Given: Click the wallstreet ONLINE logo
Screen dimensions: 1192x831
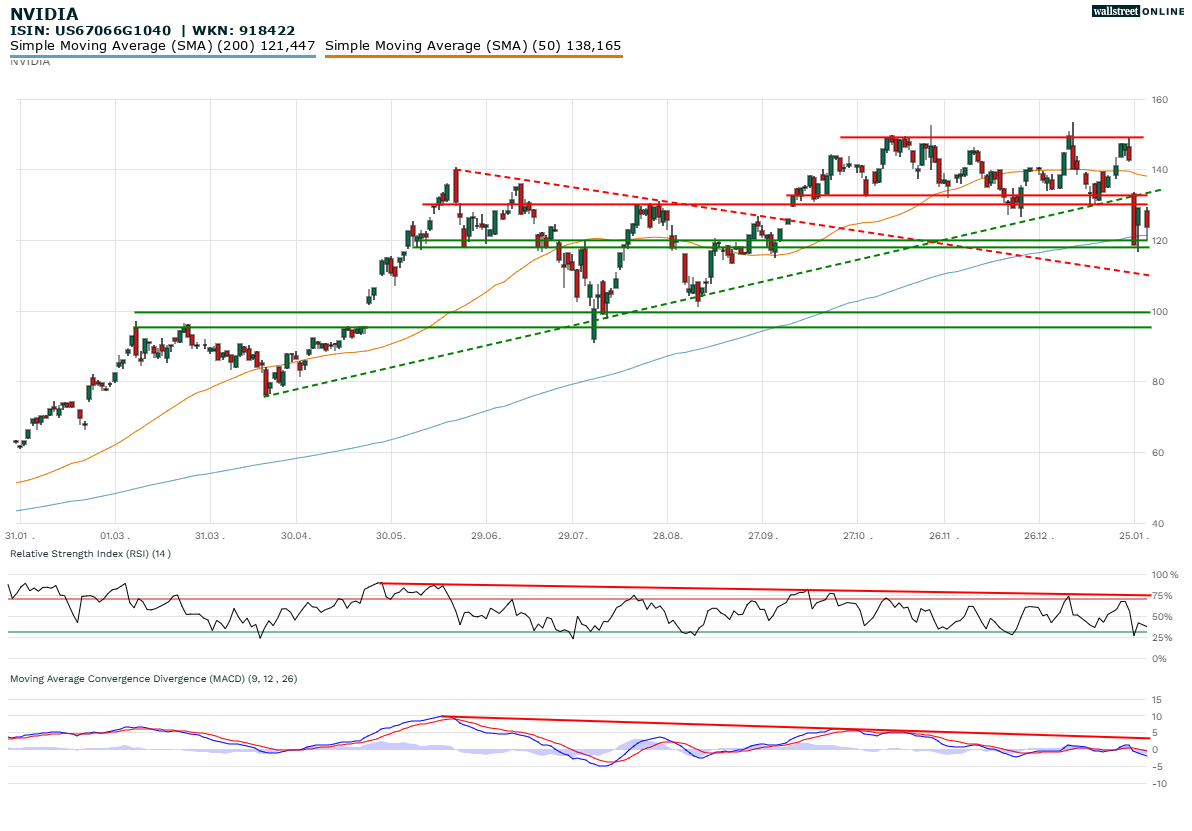Looking at the screenshot, I should [x=1138, y=11].
